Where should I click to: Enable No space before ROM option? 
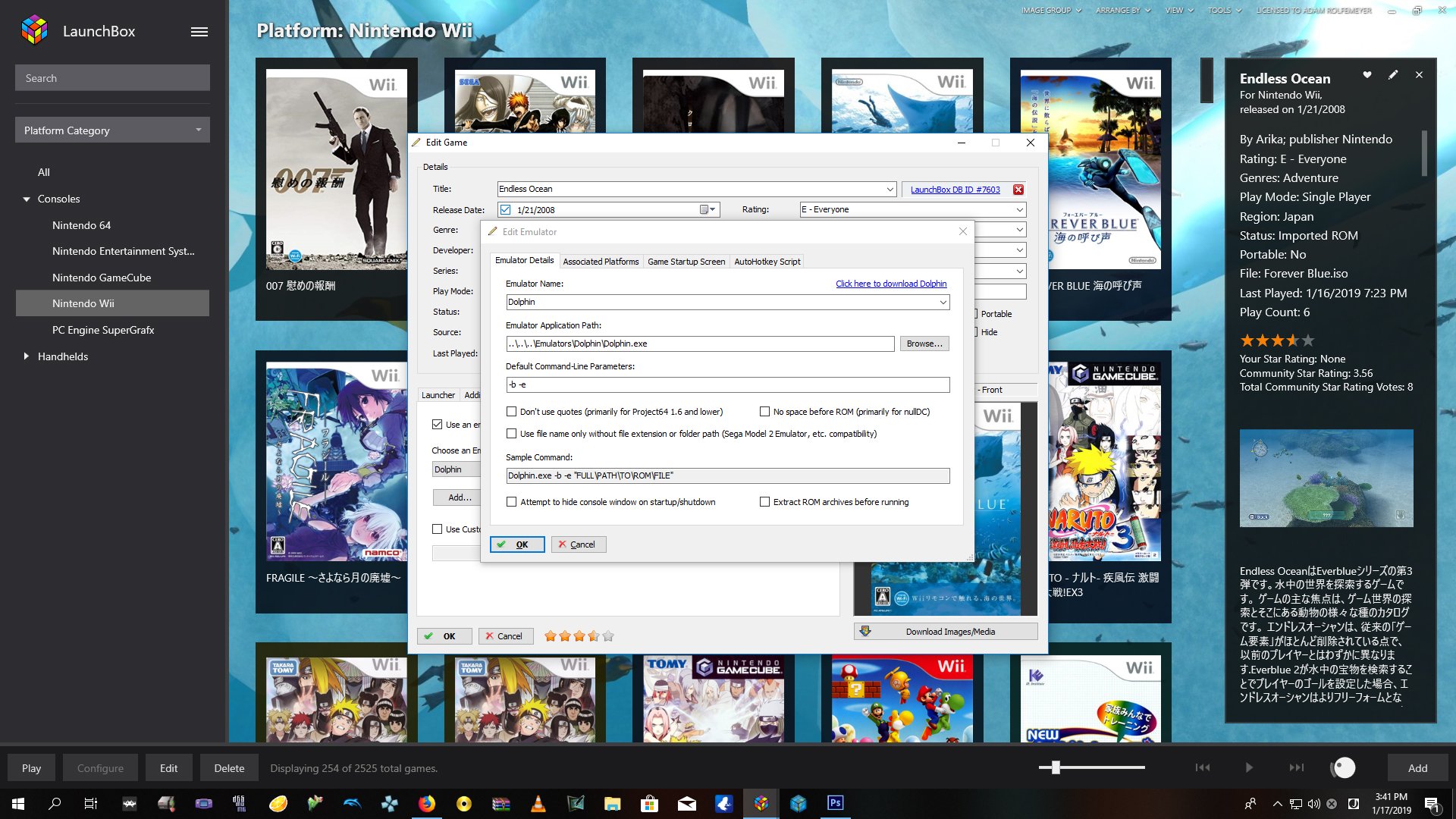coord(764,412)
